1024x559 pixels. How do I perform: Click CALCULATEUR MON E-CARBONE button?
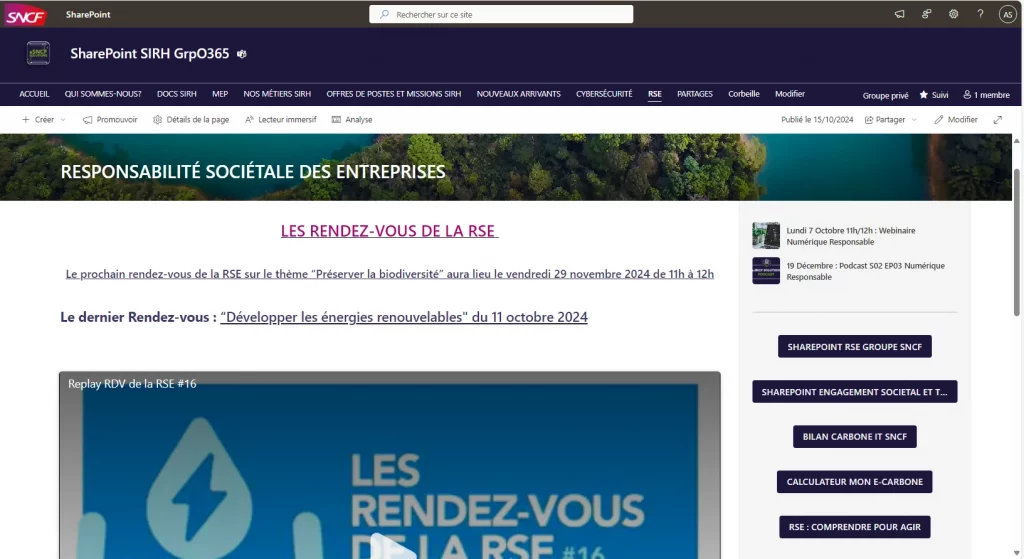point(854,482)
